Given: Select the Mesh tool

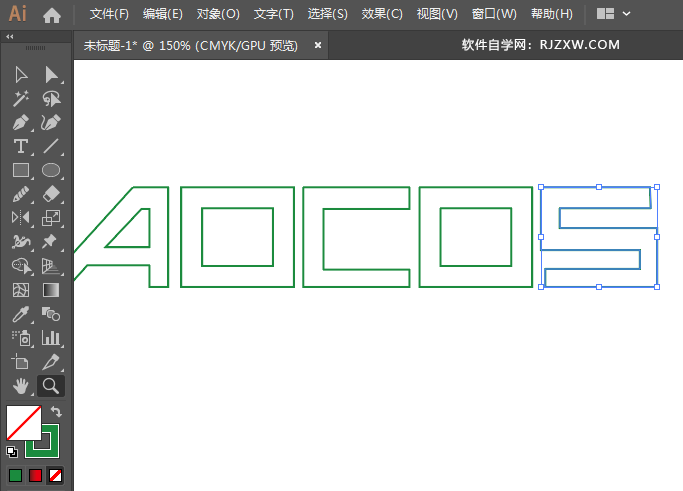Looking at the screenshot, I should pyautogui.click(x=21, y=290).
